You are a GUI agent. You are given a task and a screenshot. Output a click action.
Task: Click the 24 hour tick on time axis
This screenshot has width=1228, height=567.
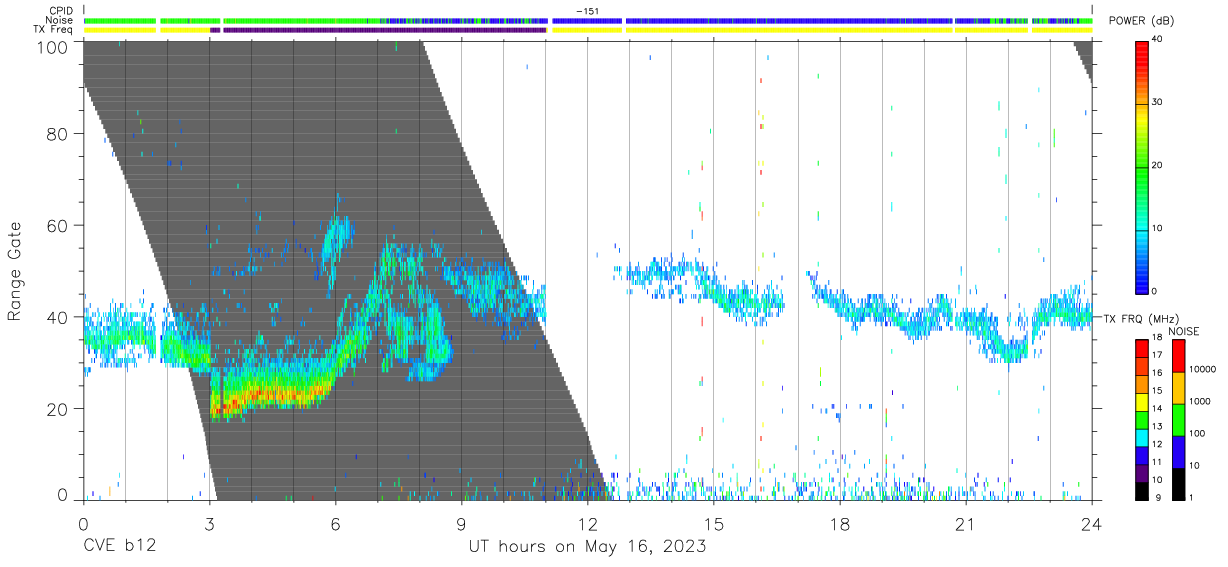pyautogui.click(x=1092, y=524)
